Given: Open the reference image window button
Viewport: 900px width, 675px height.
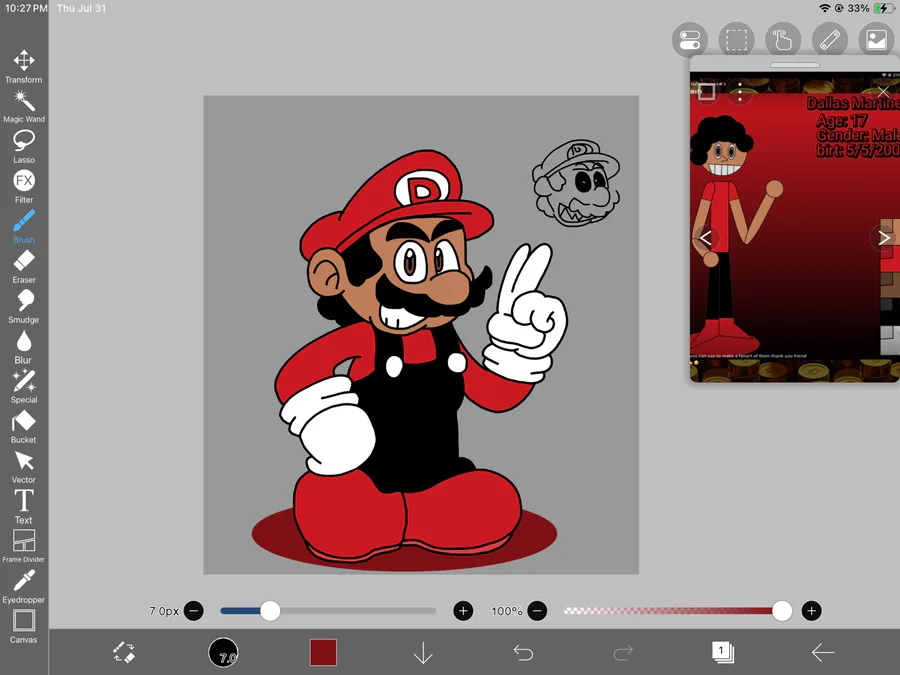Looking at the screenshot, I should click(876, 40).
